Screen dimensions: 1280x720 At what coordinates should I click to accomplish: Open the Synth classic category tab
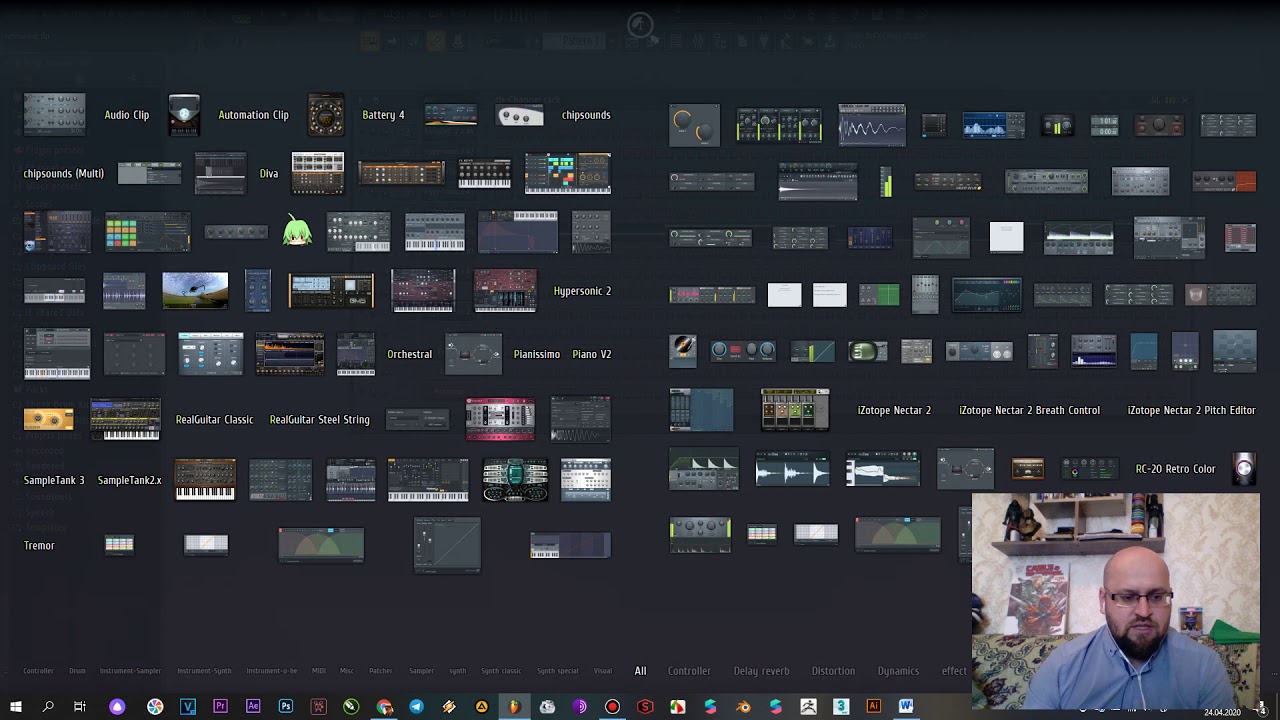click(x=501, y=671)
